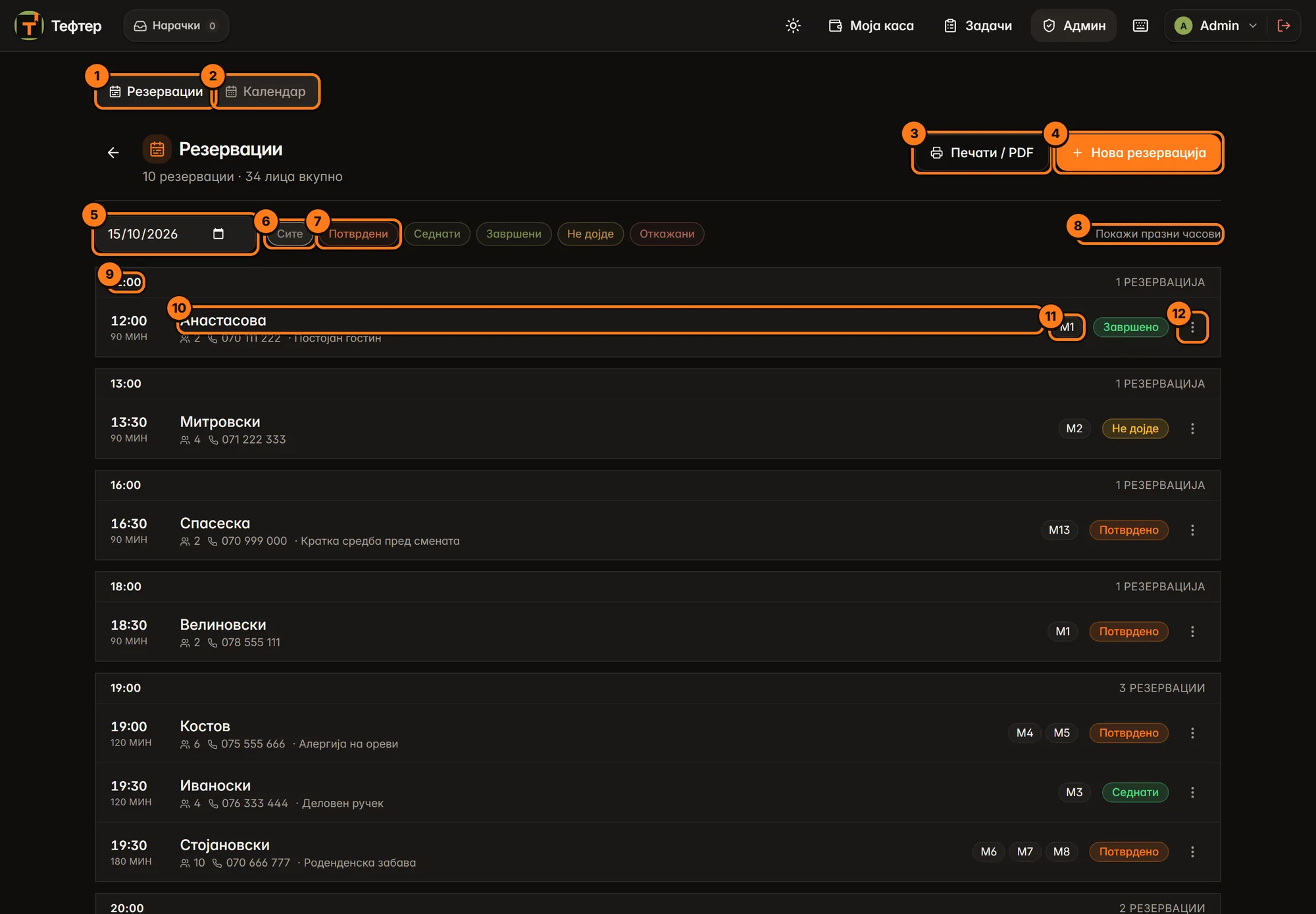Open Нарачки orders inbox
The height and width of the screenshot is (914, 1316).
pos(176,26)
